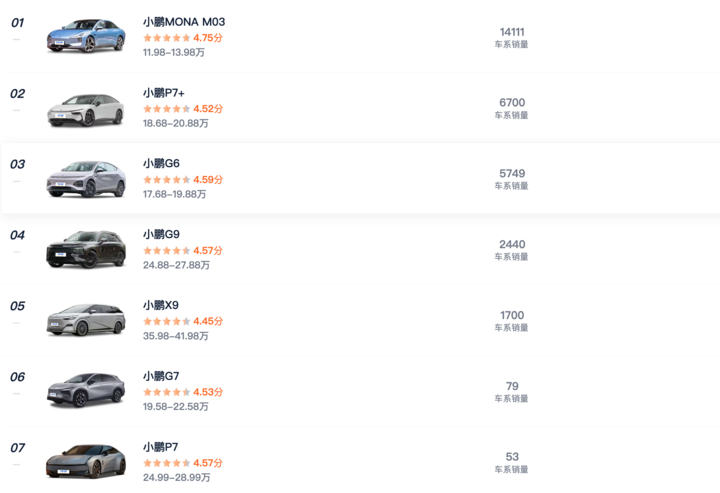Open the 小鹏P7 title link
This screenshot has width=720, height=493.
coord(160,447)
